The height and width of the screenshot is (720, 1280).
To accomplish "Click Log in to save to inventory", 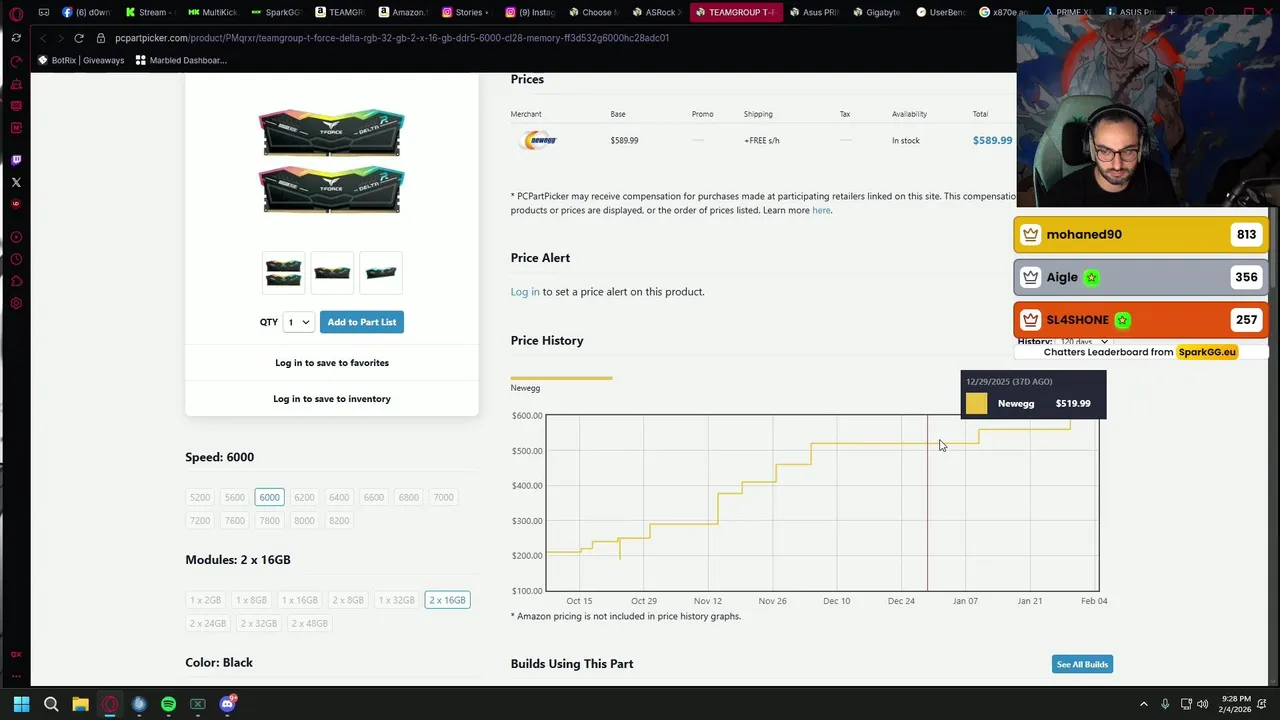I will [x=332, y=399].
